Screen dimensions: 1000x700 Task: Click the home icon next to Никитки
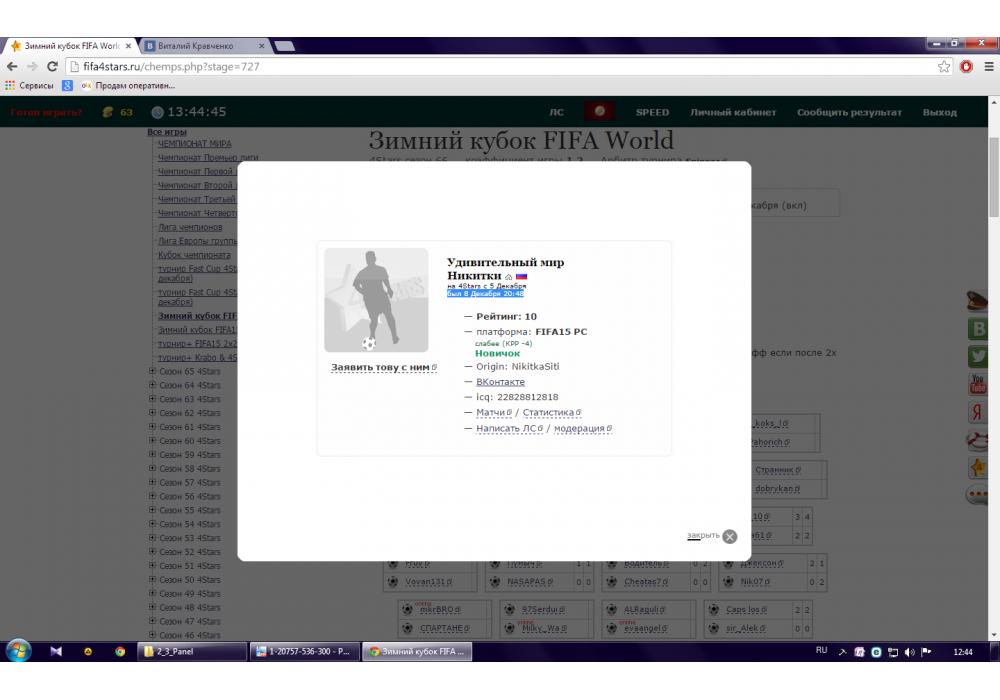point(509,276)
